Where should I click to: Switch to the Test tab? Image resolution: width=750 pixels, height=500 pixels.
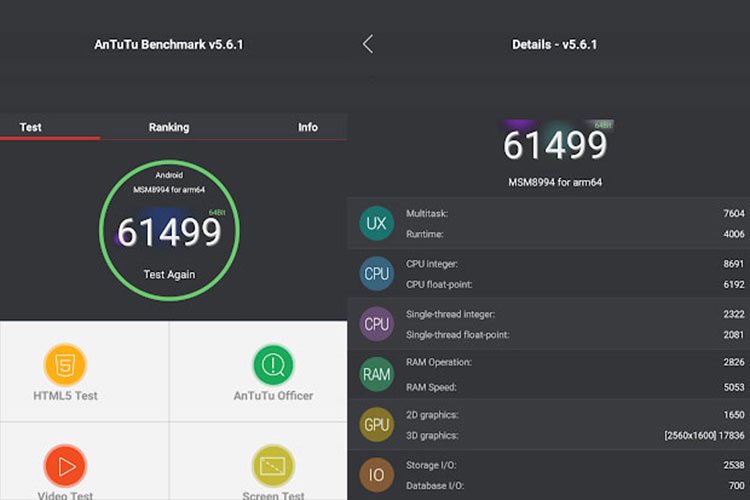pyautogui.click(x=31, y=127)
